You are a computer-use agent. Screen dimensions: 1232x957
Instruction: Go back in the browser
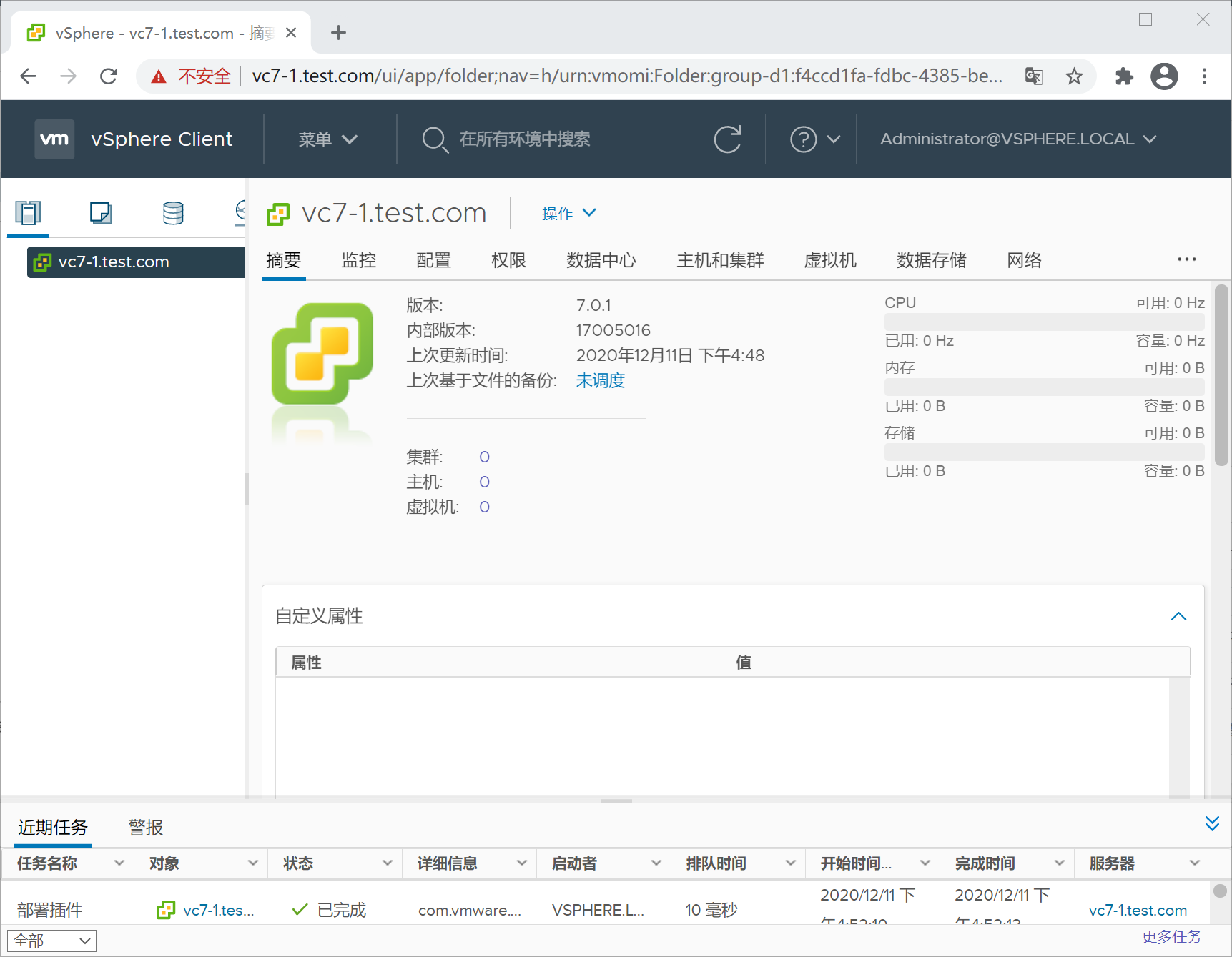pos(28,76)
